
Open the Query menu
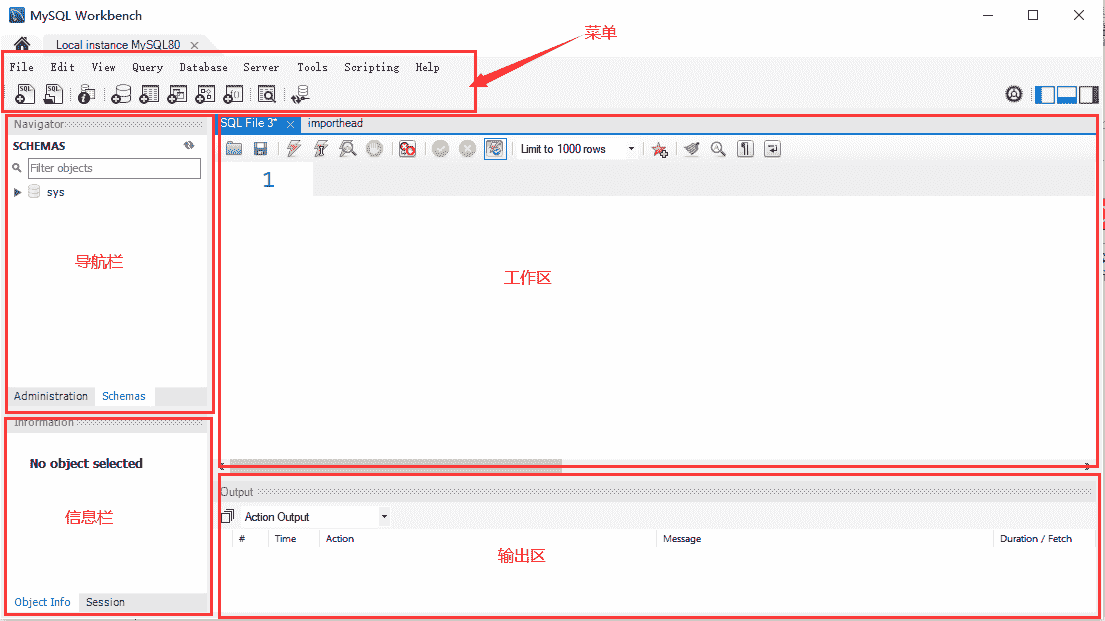tap(147, 67)
